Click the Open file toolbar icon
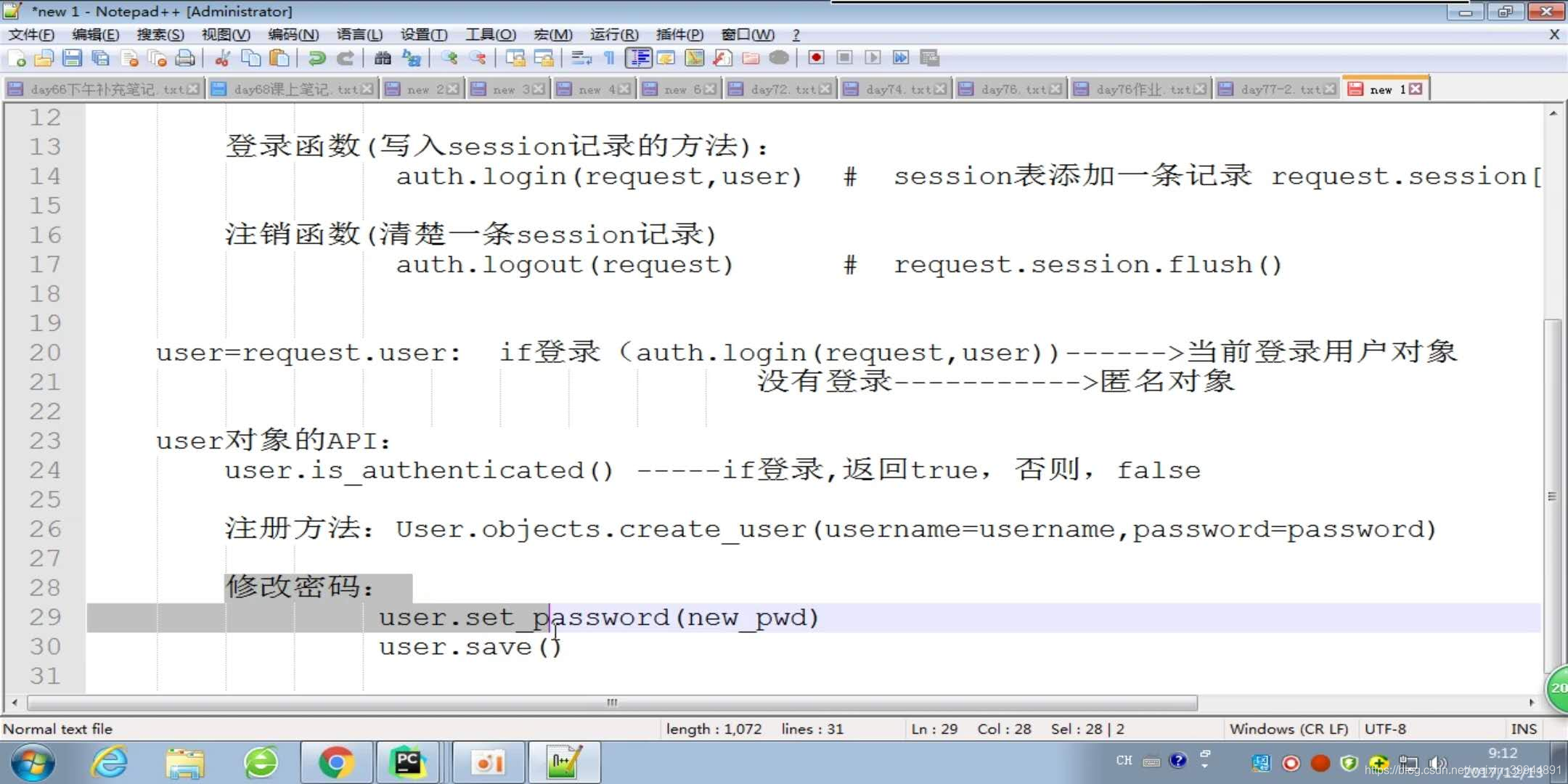Image resolution: width=1568 pixels, height=784 pixels. click(x=44, y=58)
